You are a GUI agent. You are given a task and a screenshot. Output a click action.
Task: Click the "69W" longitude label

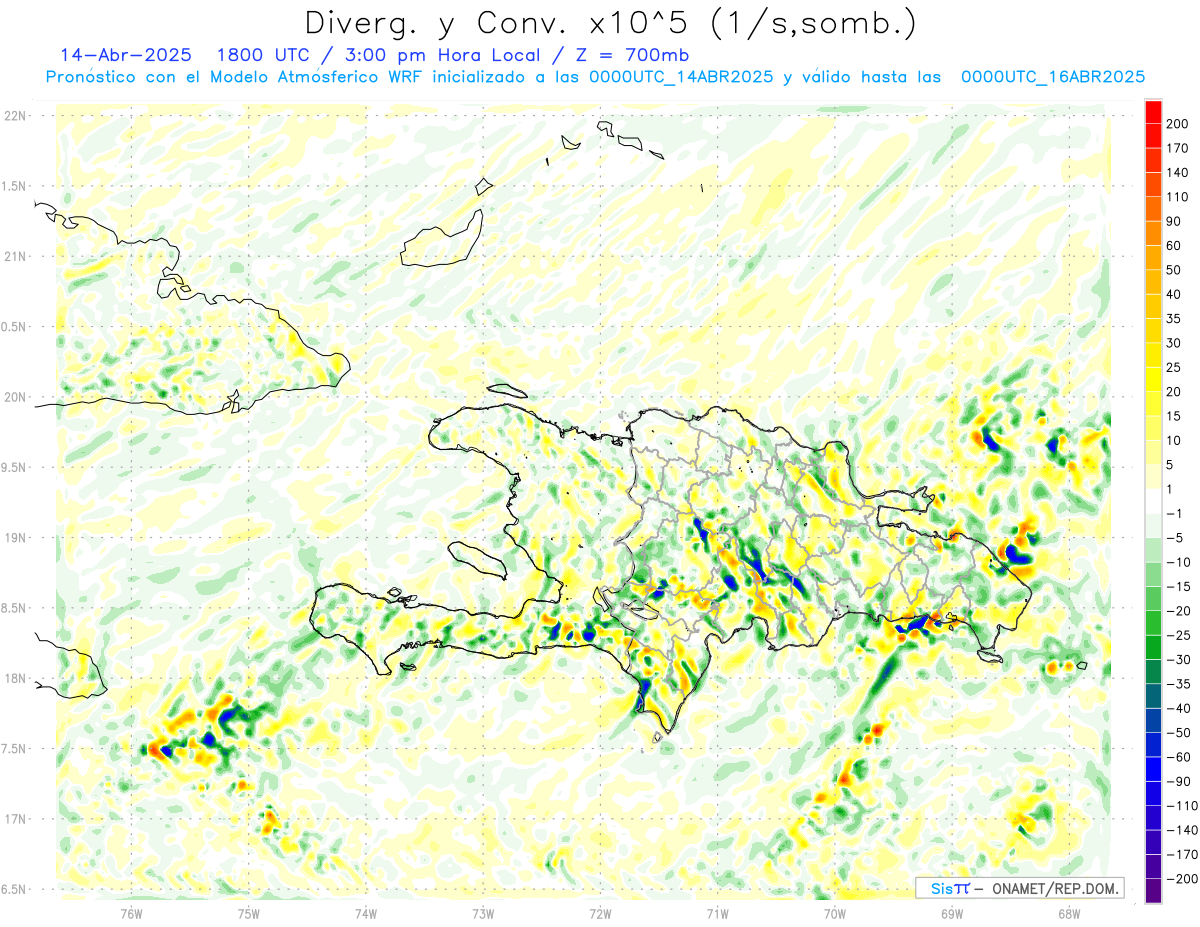coord(952,913)
